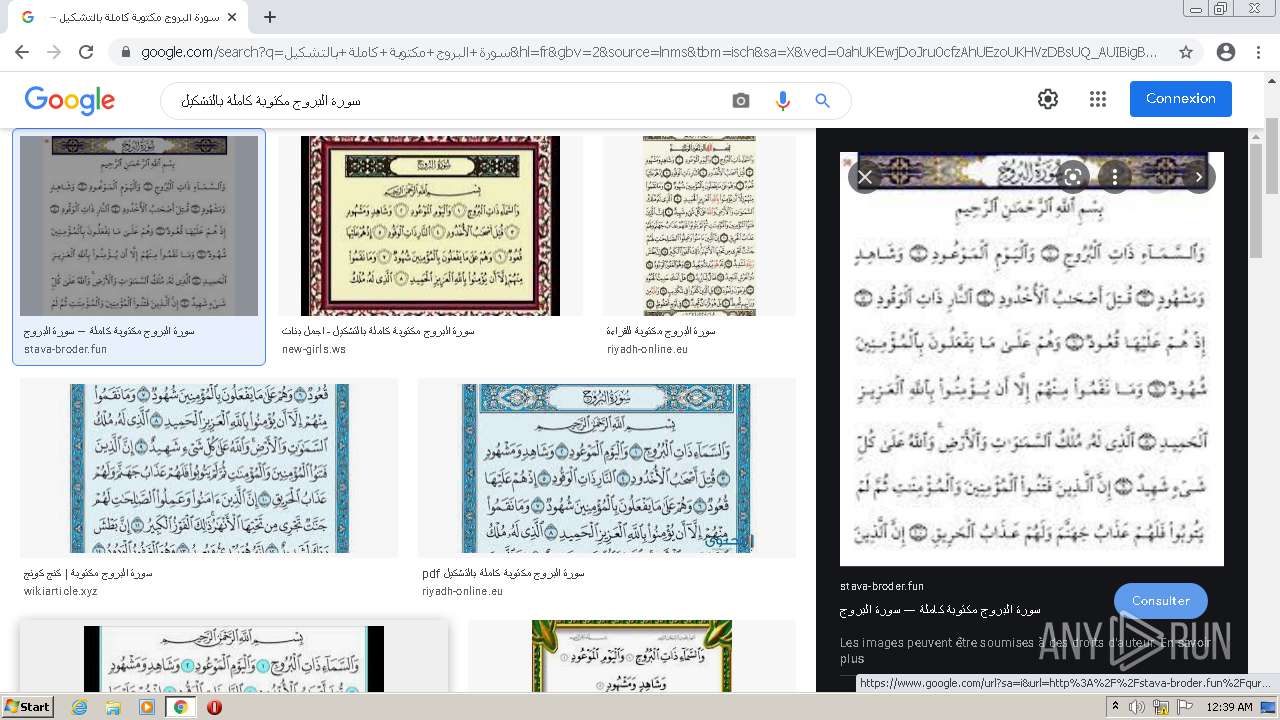Reload the page with refresh icon
Screen dimensions: 1280x720
(86, 52)
